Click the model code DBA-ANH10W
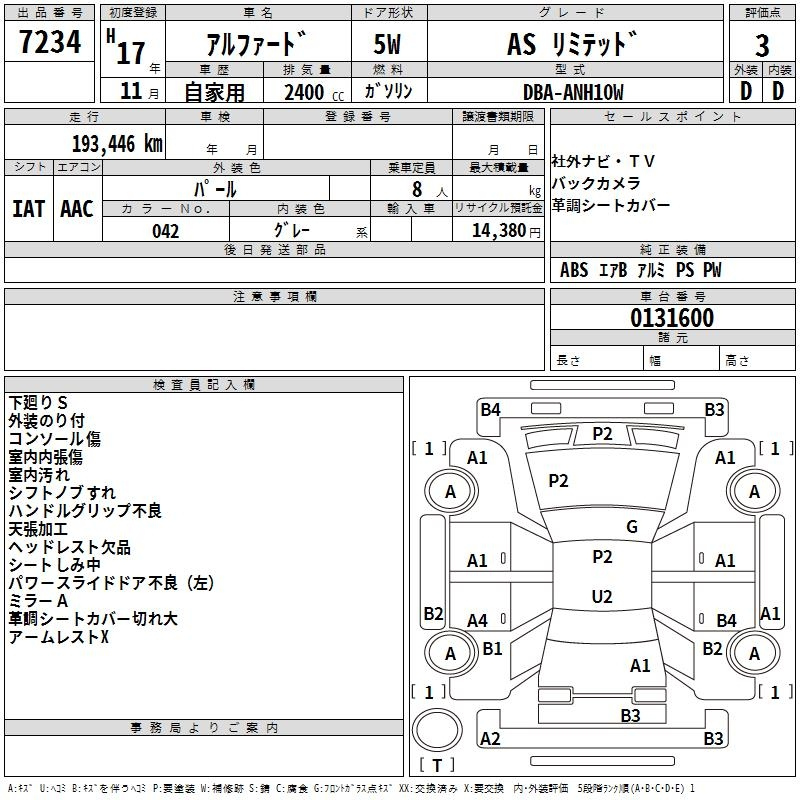 [573, 92]
